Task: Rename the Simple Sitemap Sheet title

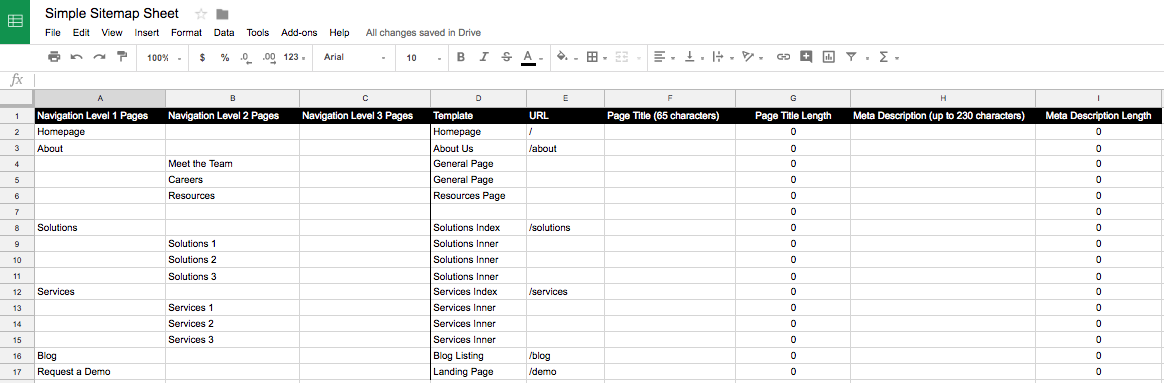Action: click(111, 14)
